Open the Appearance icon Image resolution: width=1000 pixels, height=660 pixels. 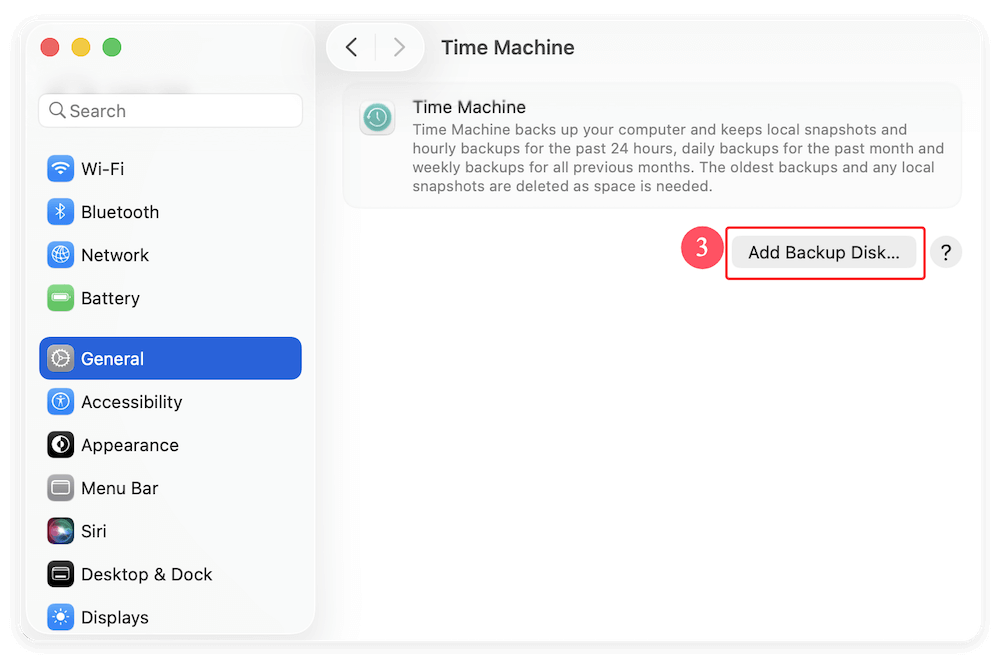(61, 445)
